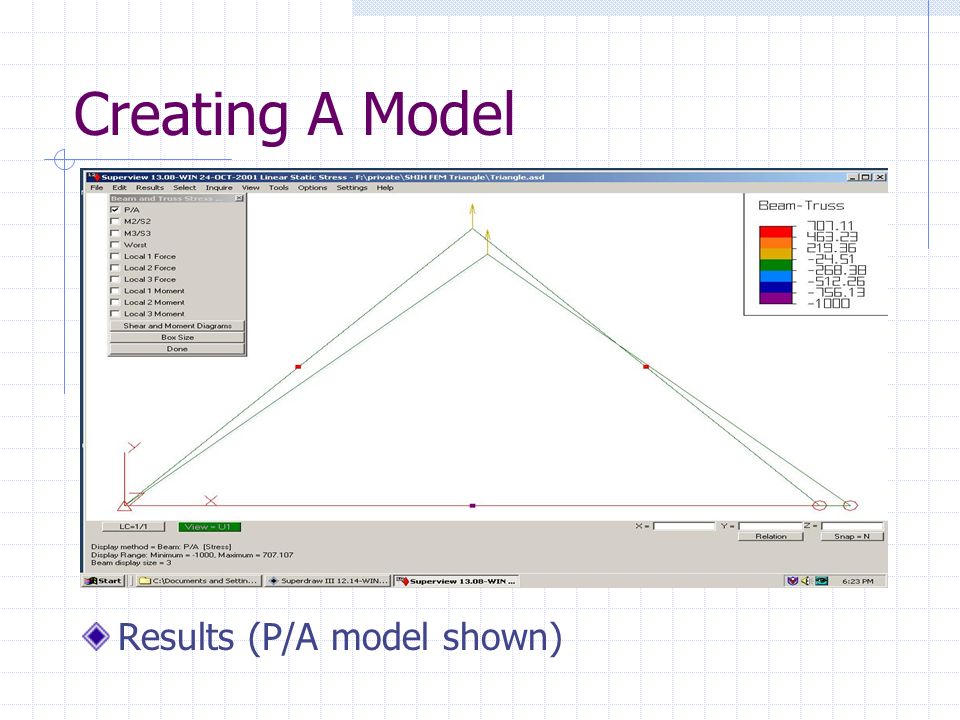Image resolution: width=960 pixels, height=720 pixels.
Task: Enable the M2/S2 checkbox
Action: (114, 221)
